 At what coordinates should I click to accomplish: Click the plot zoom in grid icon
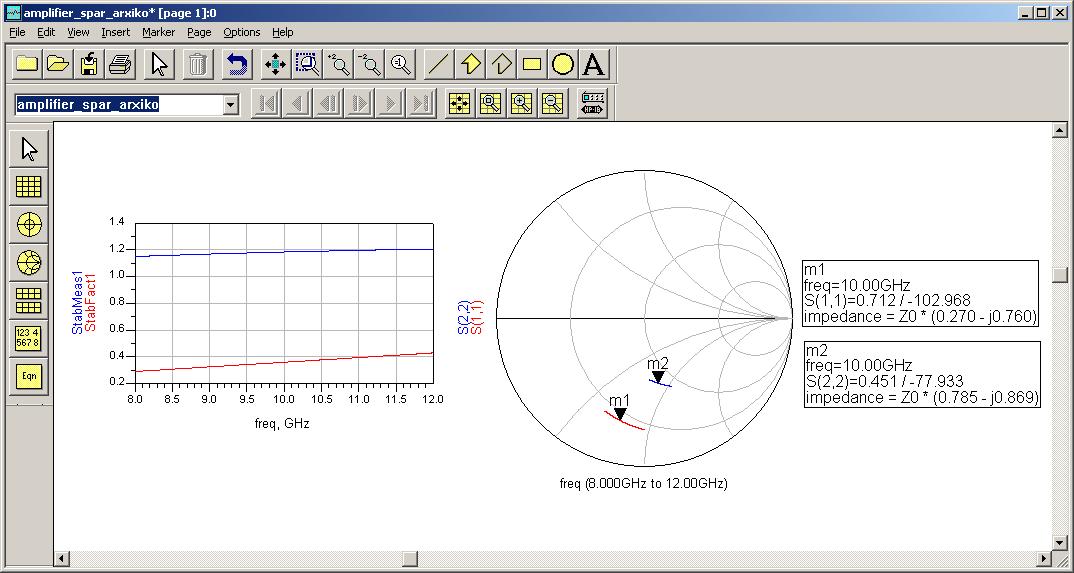[521, 104]
